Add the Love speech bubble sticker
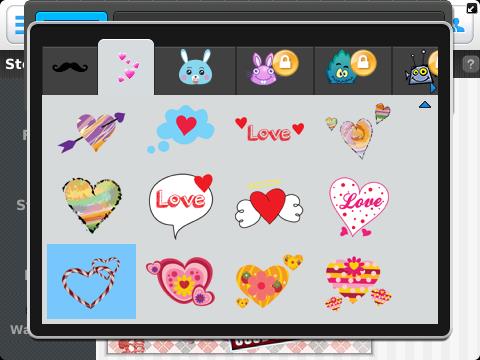 (180, 205)
